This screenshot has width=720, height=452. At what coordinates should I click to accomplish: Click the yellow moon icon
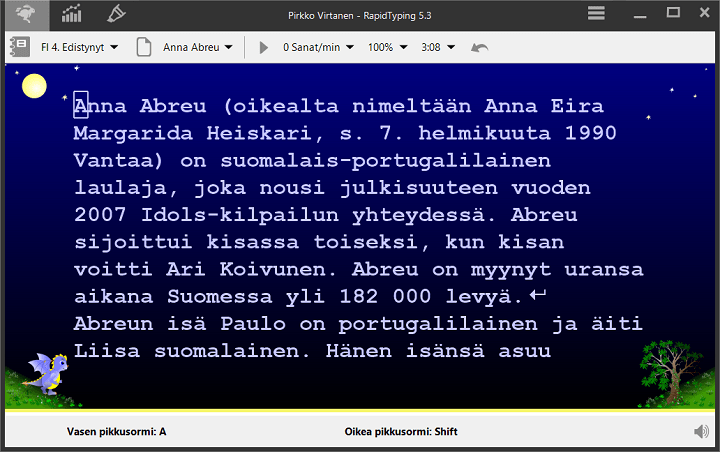(35, 86)
